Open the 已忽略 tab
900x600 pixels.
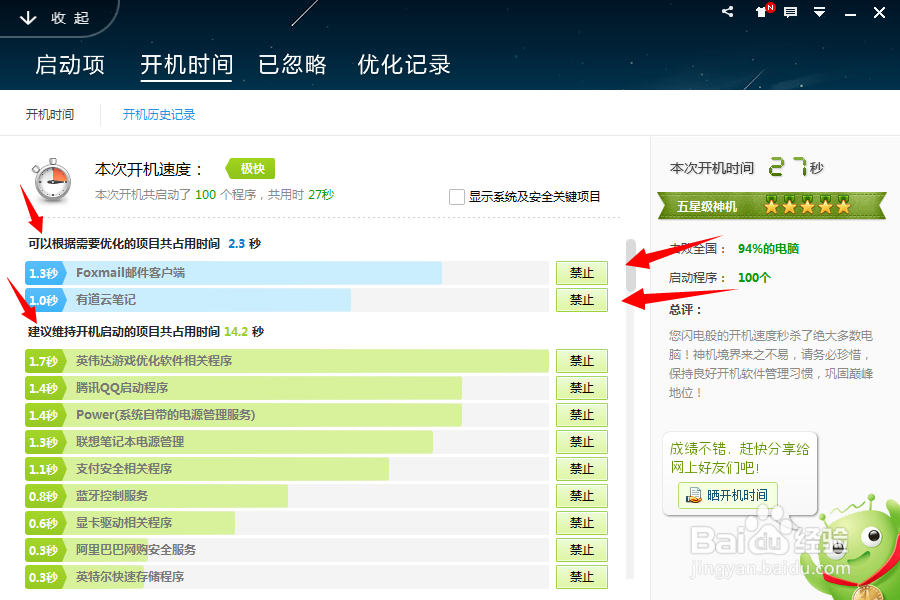pyautogui.click(x=293, y=64)
